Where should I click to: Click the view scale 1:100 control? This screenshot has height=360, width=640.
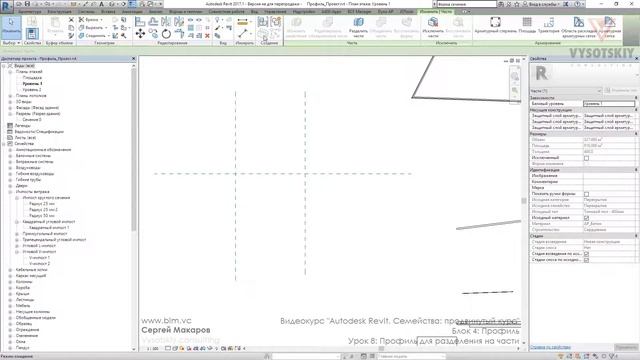tap(153, 349)
